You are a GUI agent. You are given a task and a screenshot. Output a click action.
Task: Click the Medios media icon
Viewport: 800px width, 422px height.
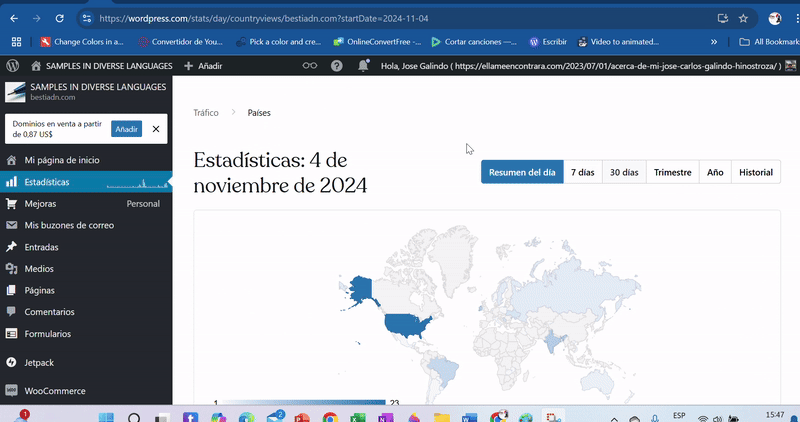(x=12, y=269)
